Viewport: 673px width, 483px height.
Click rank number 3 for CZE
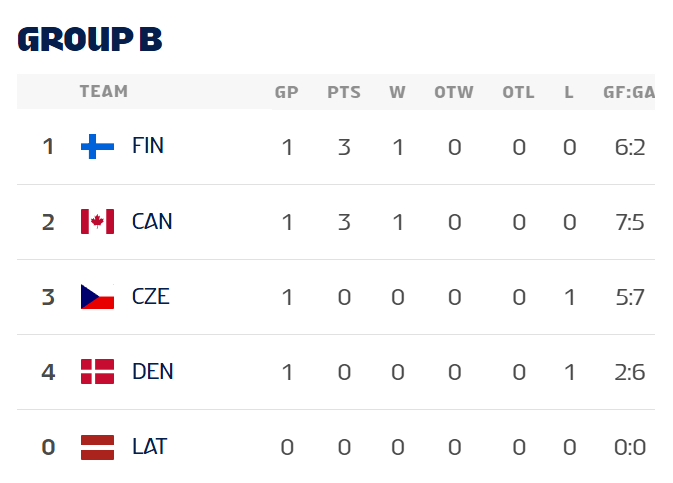pos(48,297)
